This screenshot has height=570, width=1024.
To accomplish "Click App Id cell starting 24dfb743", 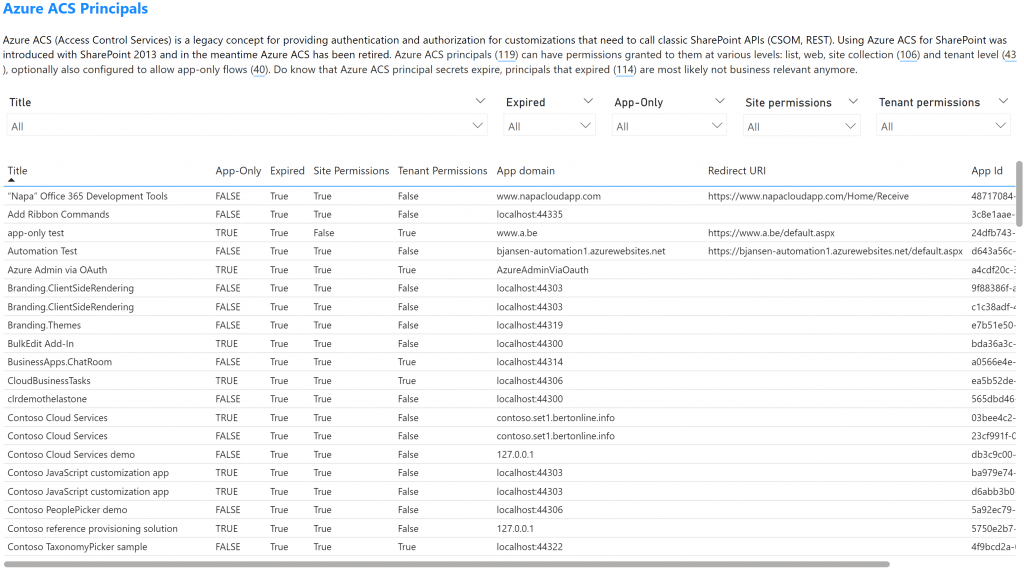I will 993,232.
